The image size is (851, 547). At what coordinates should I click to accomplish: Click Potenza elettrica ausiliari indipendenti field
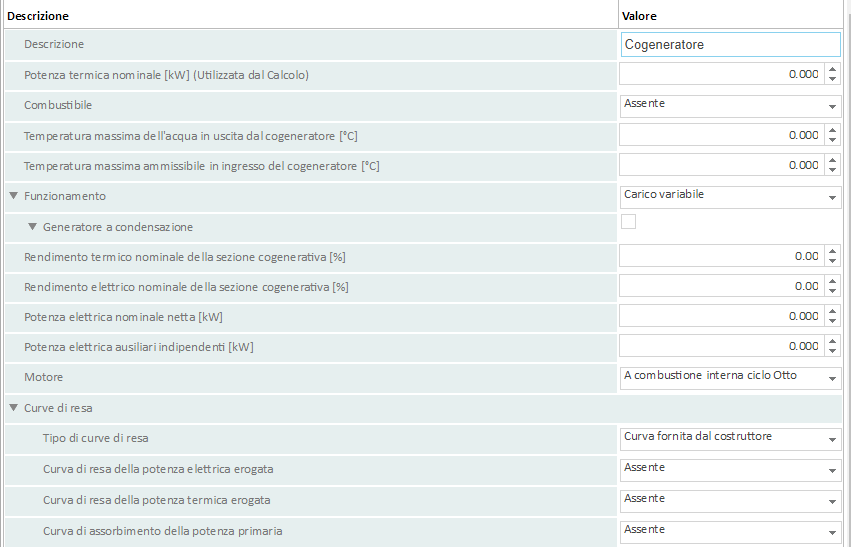tap(722, 346)
